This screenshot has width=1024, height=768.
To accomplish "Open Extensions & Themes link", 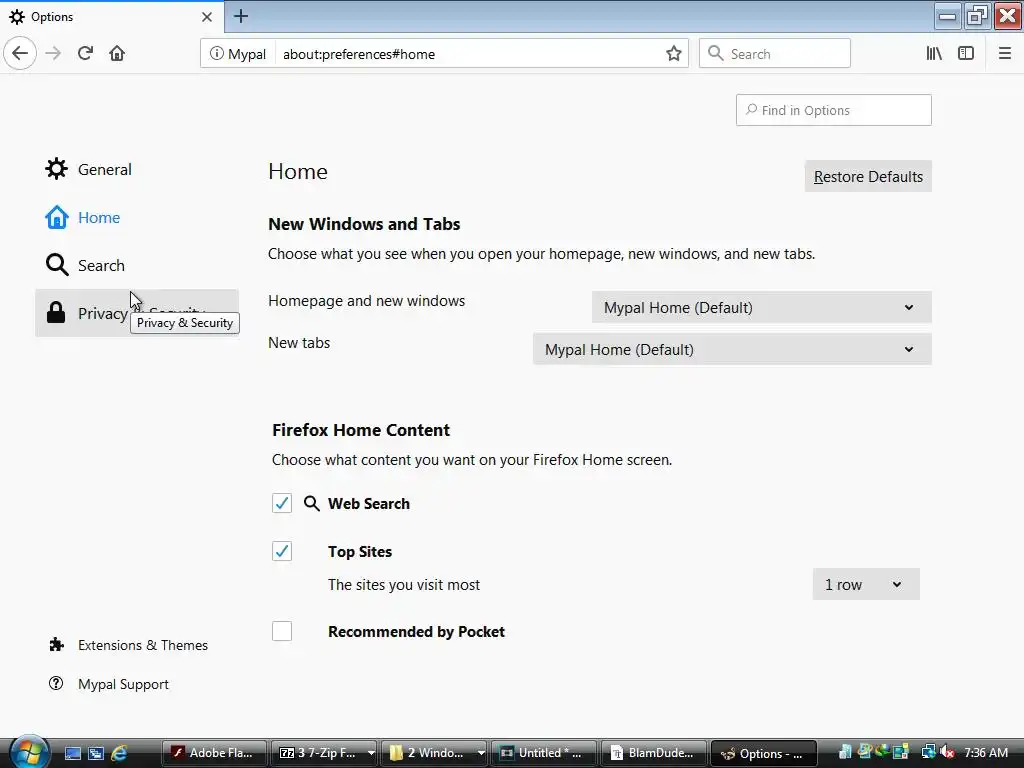I will pyautogui.click(x=128, y=645).
